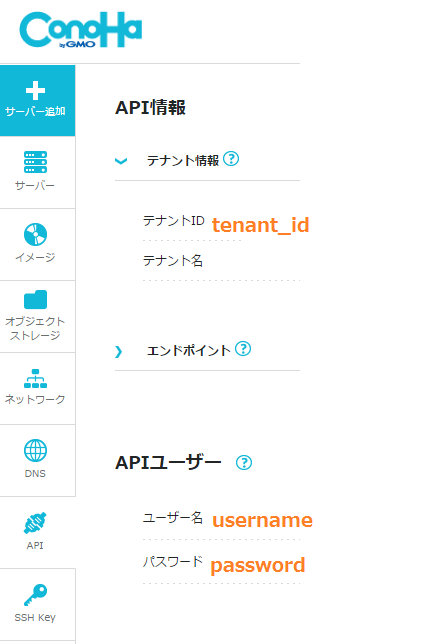Click the エンドポイント heading text

click(x=188, y=350)
